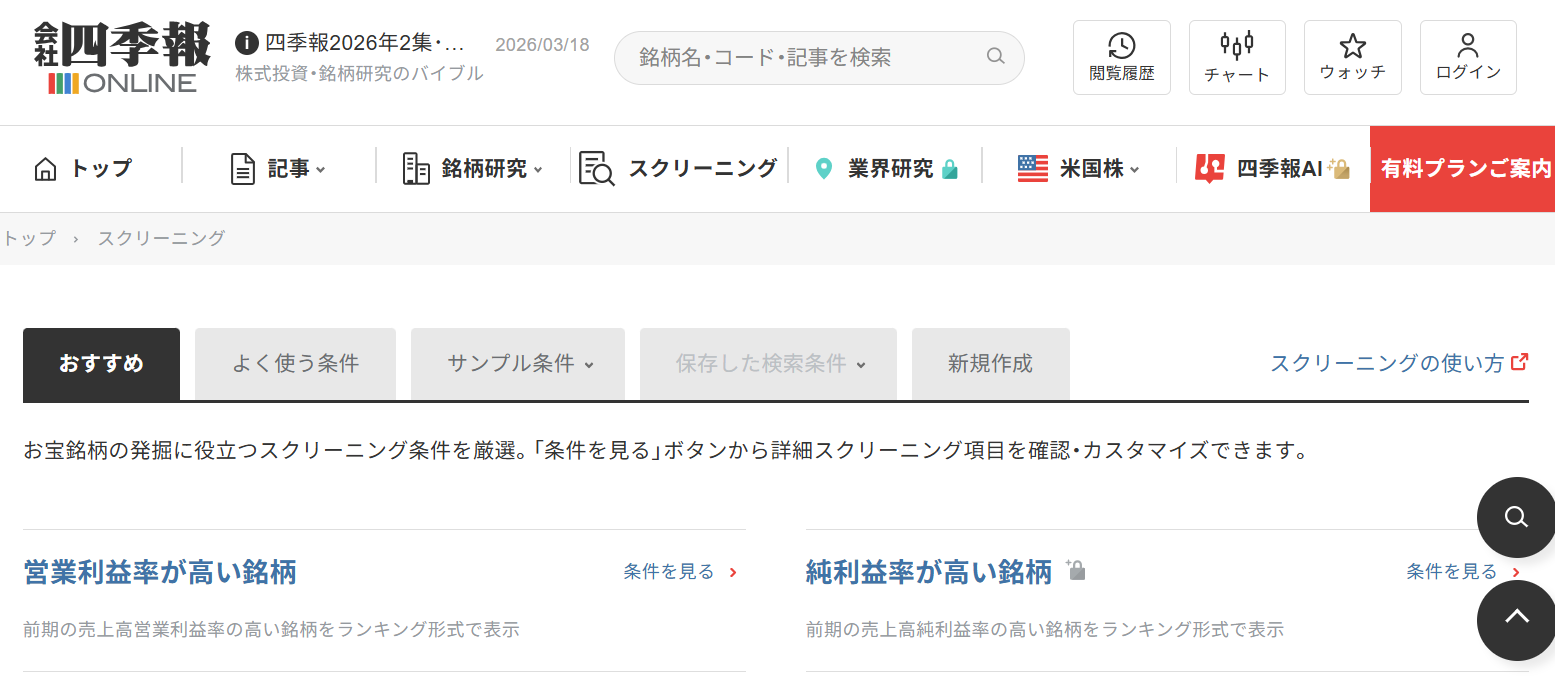Click the search magnifier in search box
Screen dimensions: 1555x689
995,56
